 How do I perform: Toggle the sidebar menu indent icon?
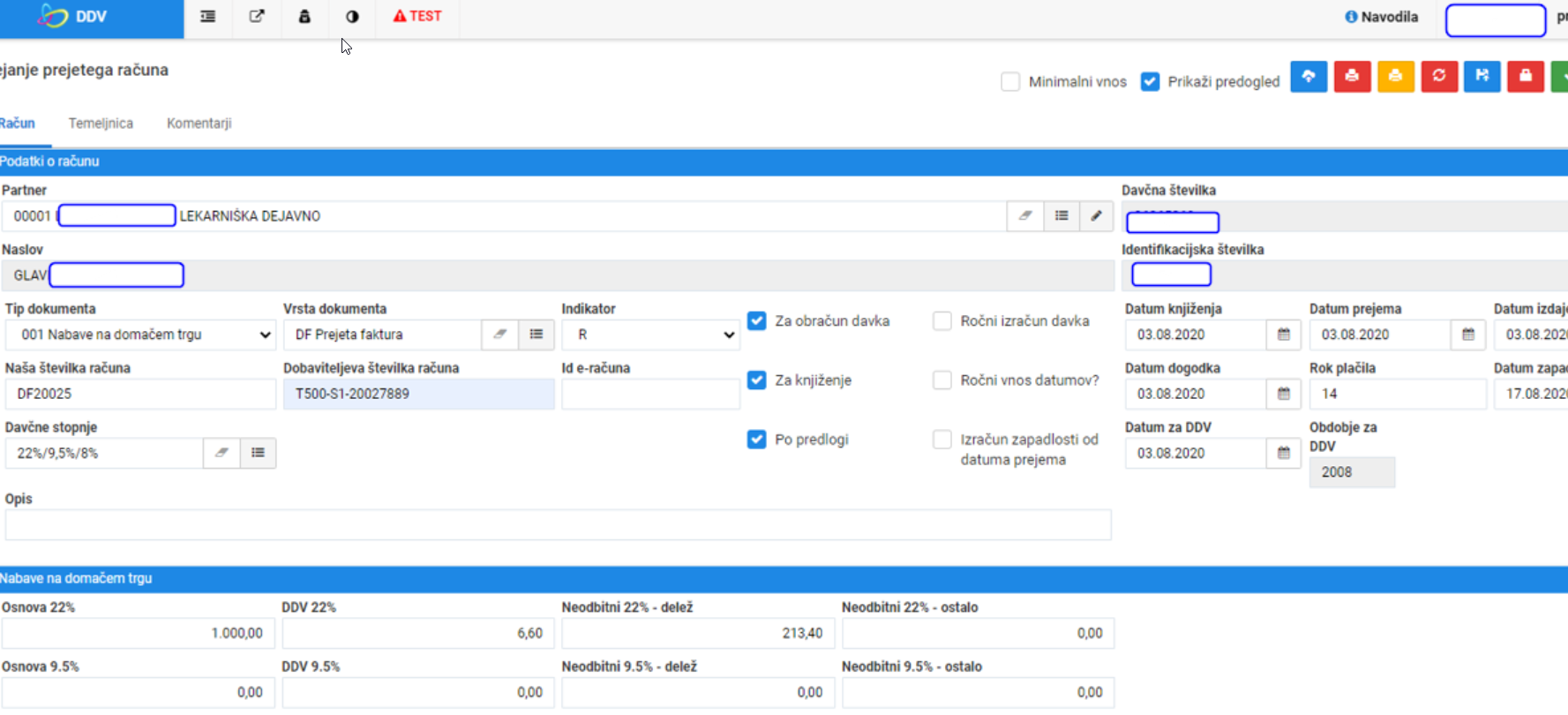207,16
